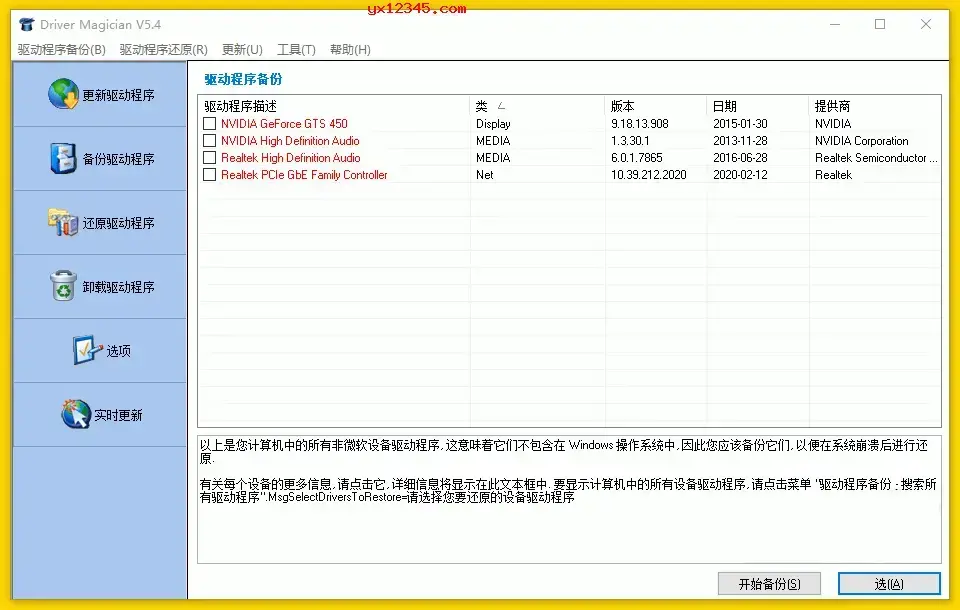This screenshot has height=610, width=960.
Task: Sort by the 类 column header
Action: (x=538, y=106)
